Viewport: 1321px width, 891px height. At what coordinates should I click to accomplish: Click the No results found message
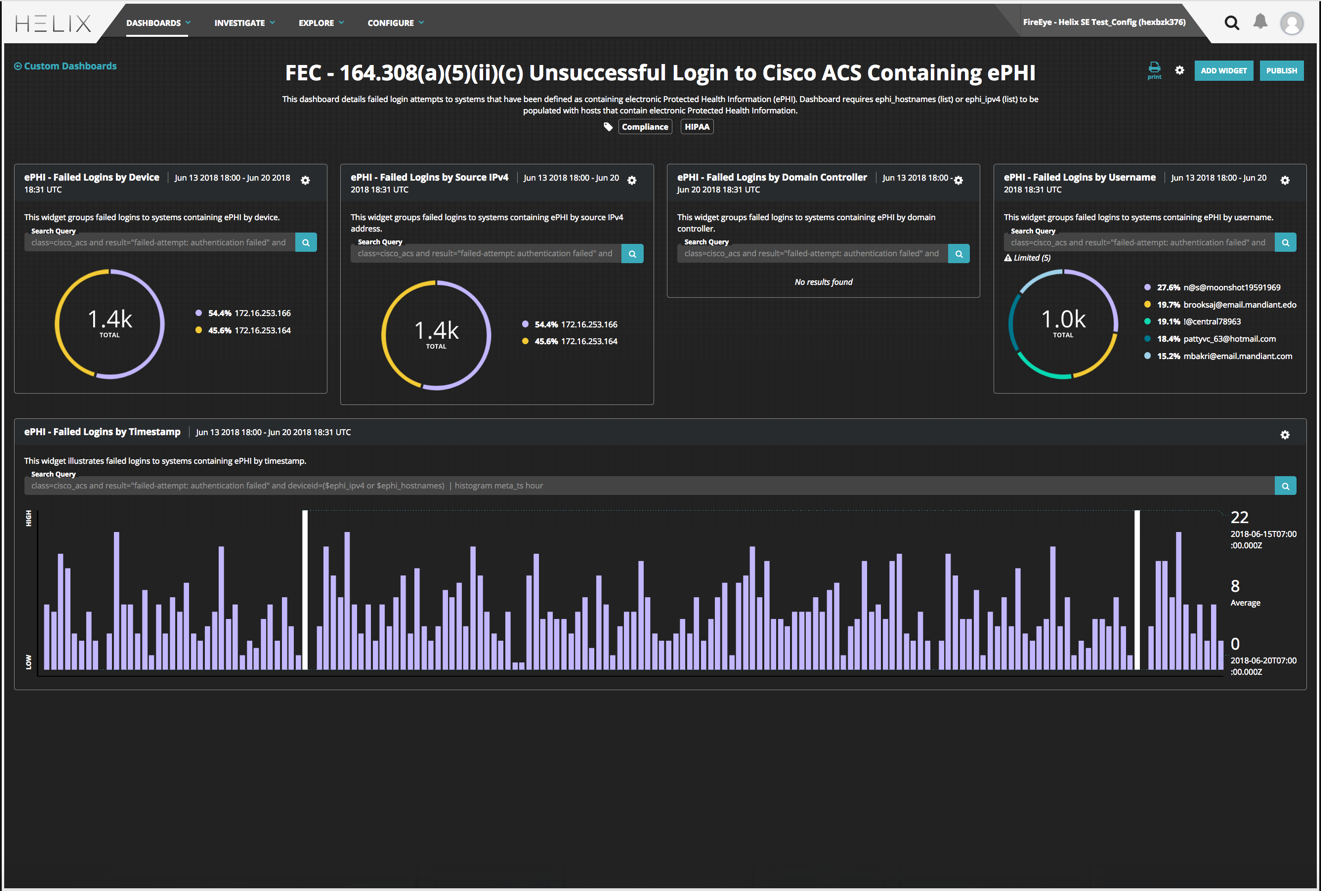point(823,282)
